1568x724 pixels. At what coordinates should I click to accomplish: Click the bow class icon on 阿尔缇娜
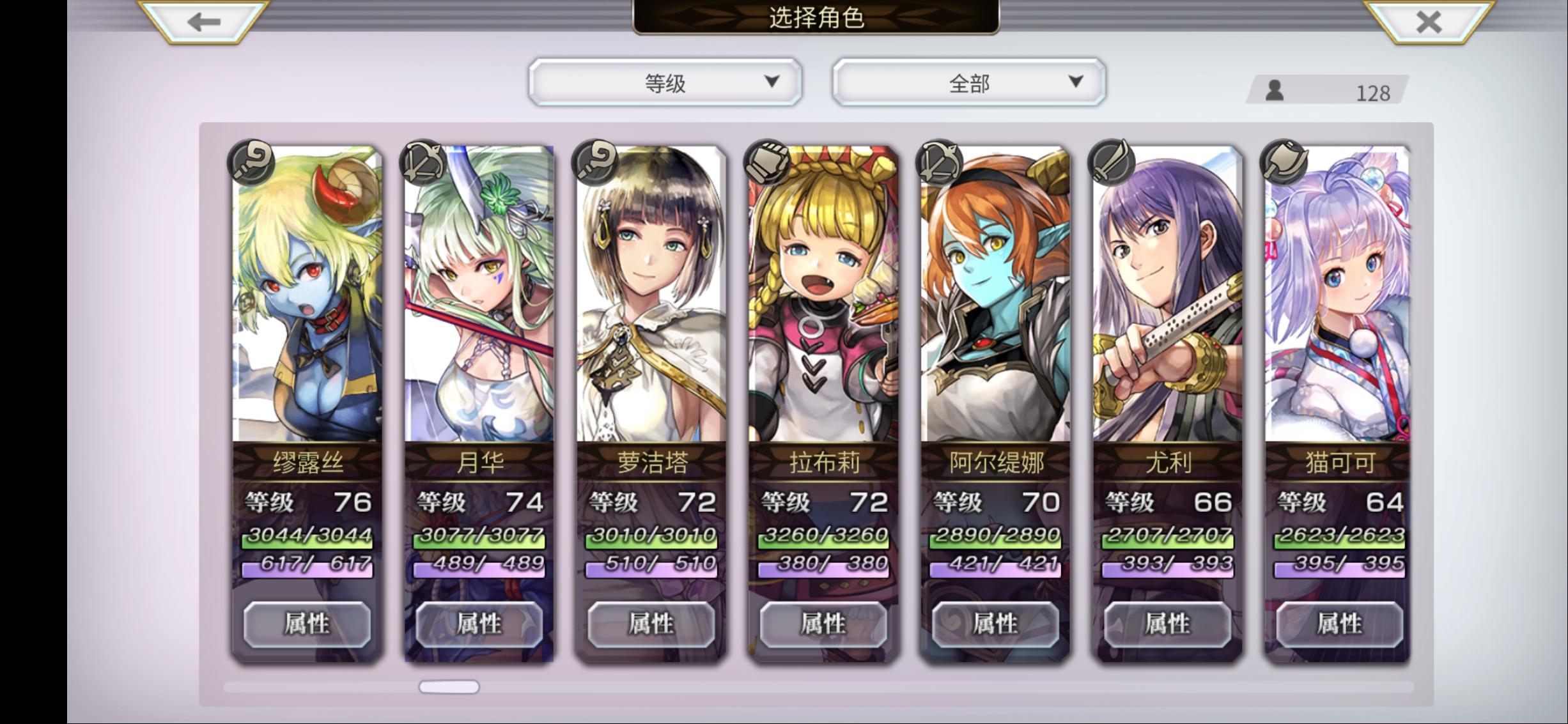[x=939, y=163]
